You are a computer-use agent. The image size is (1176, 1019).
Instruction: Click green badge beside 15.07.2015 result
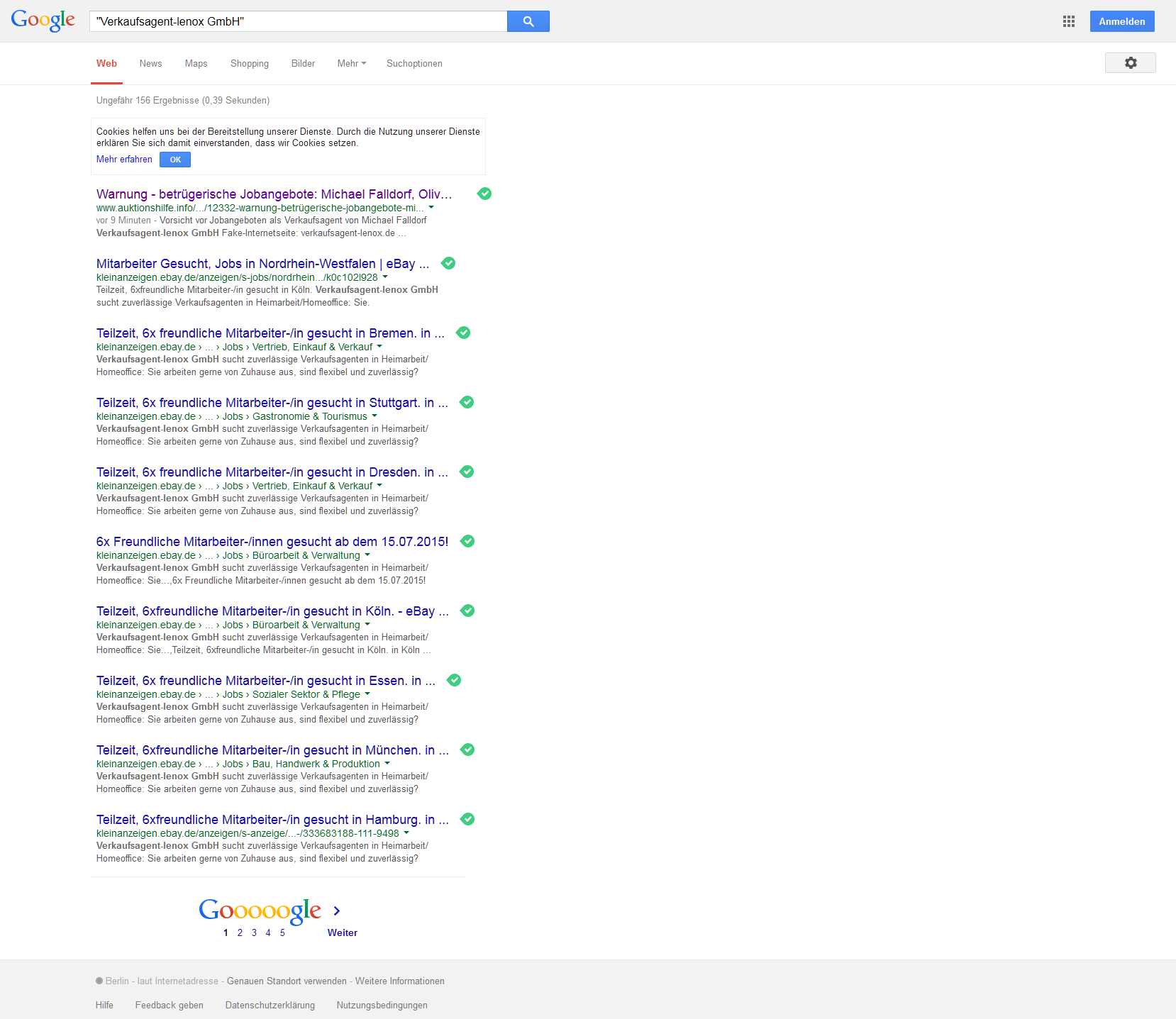click(467, 541)
